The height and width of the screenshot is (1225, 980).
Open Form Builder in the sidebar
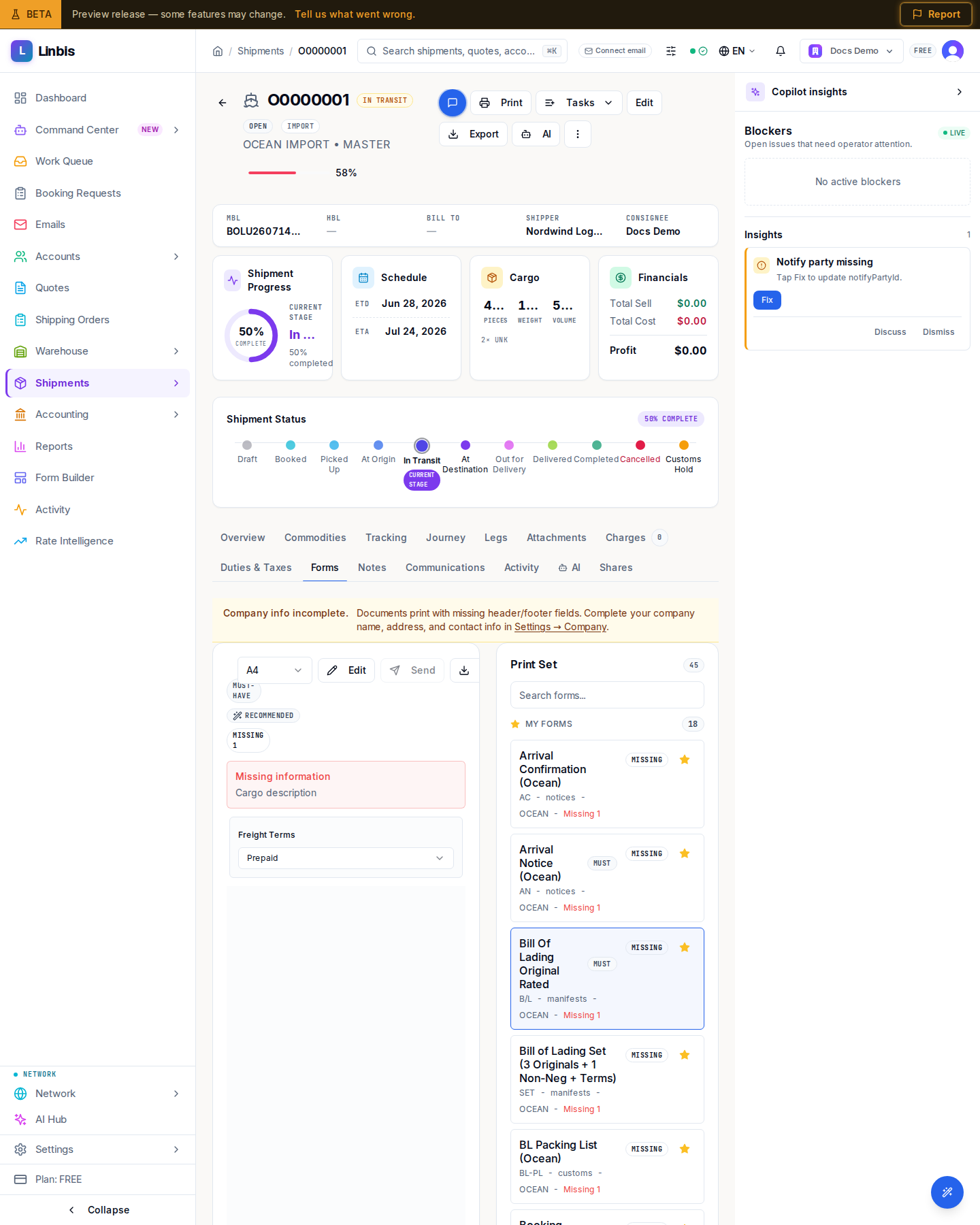click(x=97, y=478)
